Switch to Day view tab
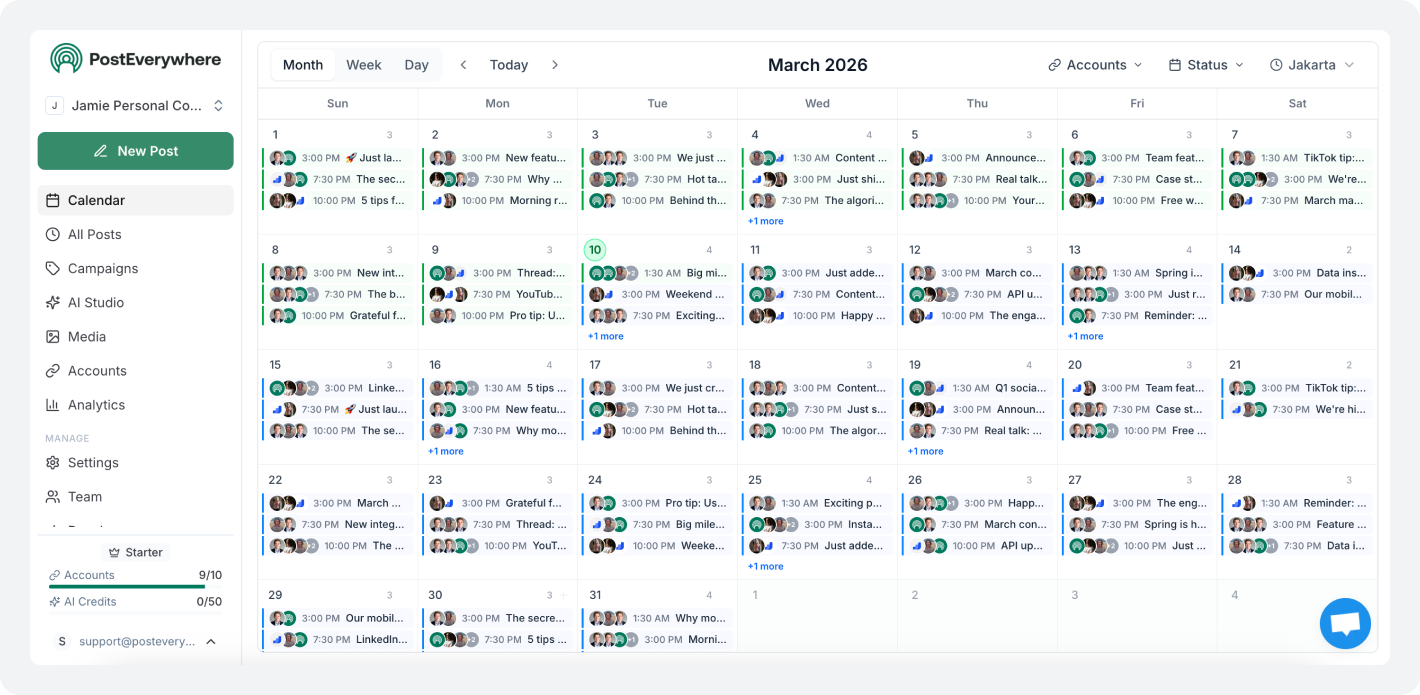Viewport: 1420px width, 695px height. [416, 65]
